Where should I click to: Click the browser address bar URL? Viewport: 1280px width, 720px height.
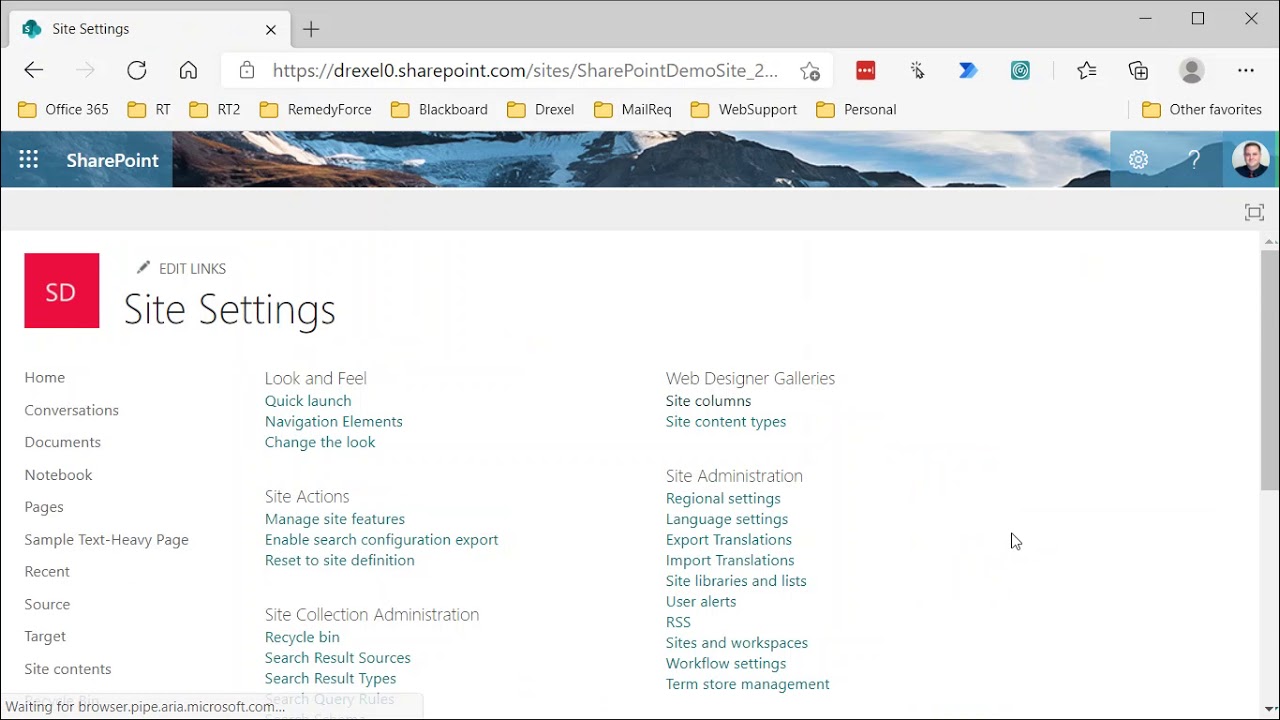pyautogui.click(x=525, y=70)
